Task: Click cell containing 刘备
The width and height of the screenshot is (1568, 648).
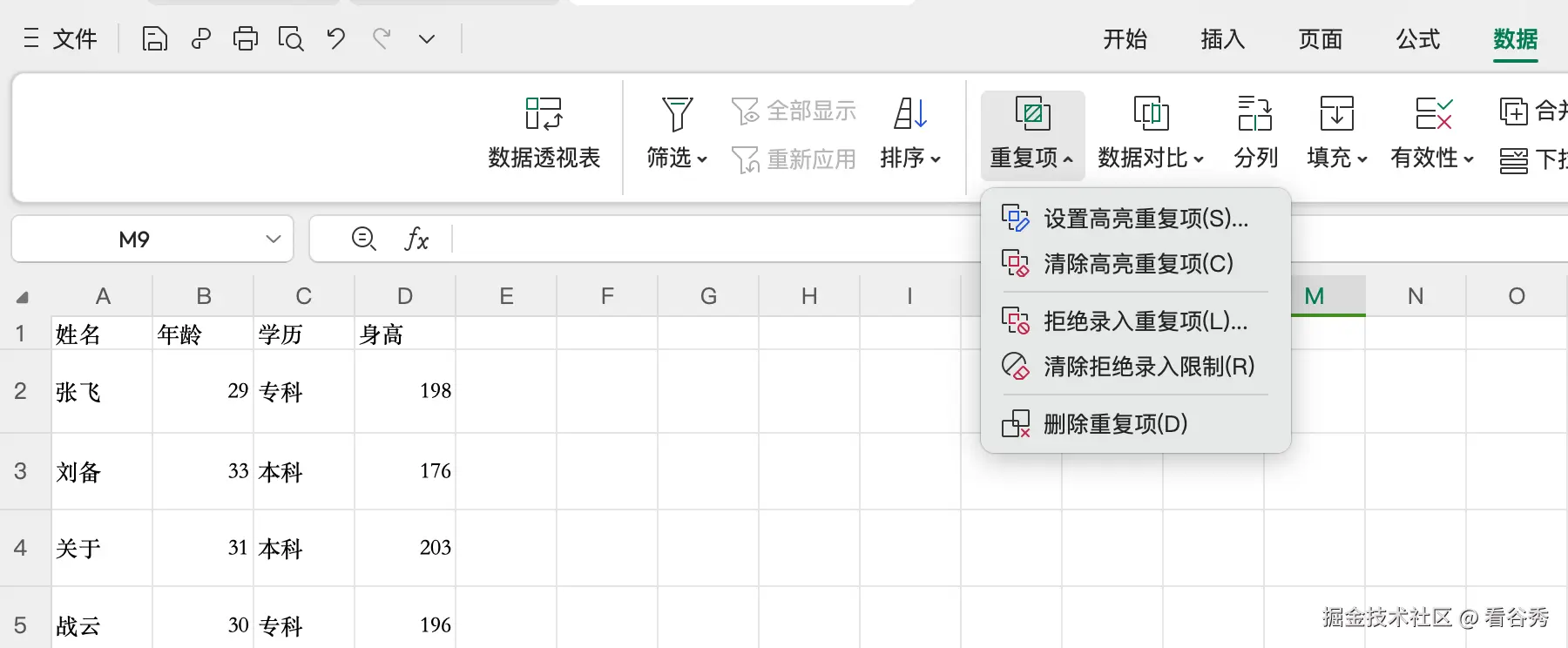Action: point(102,471)
